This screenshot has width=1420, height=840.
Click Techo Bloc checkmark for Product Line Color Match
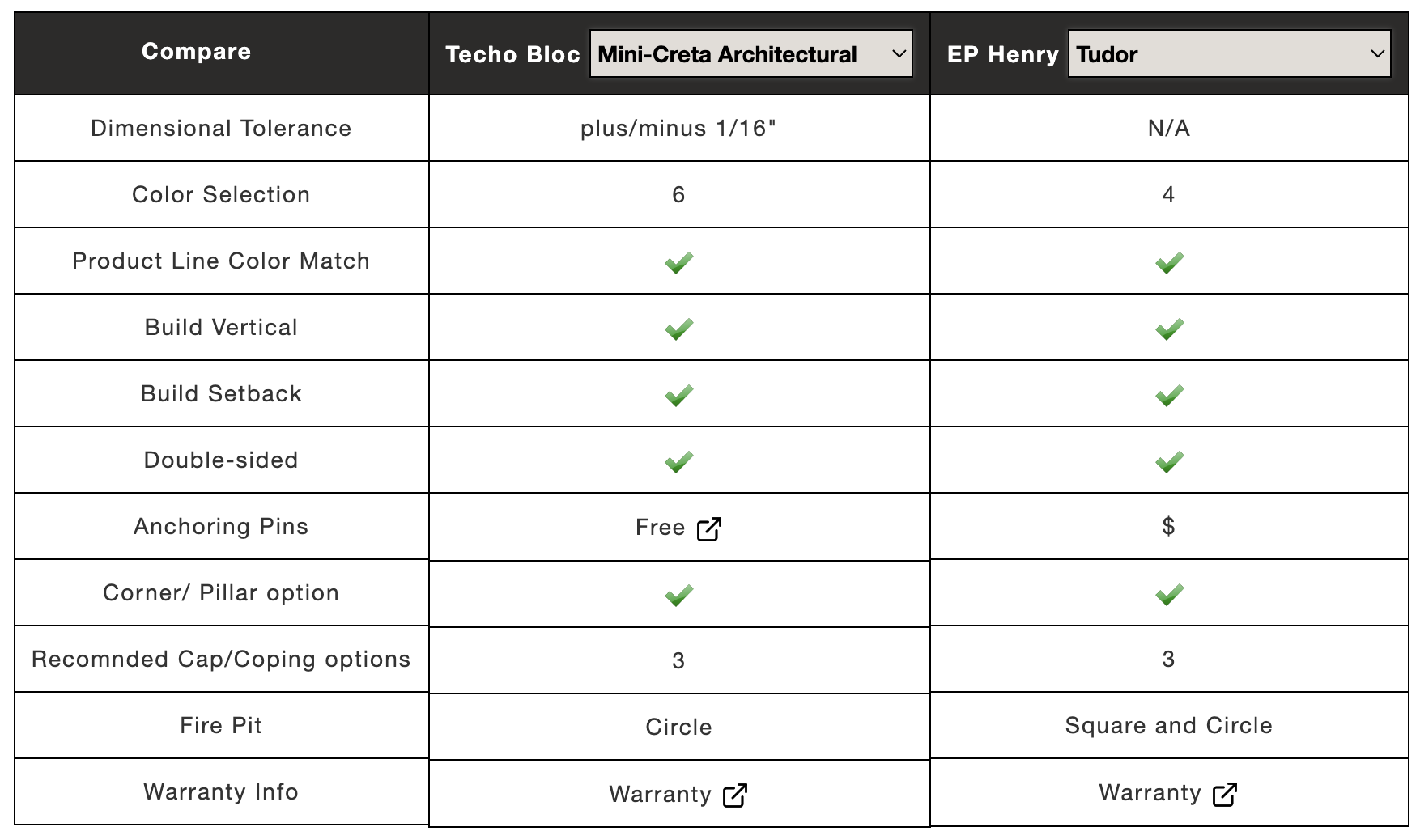pyautogui.click(x=678, y=262)
